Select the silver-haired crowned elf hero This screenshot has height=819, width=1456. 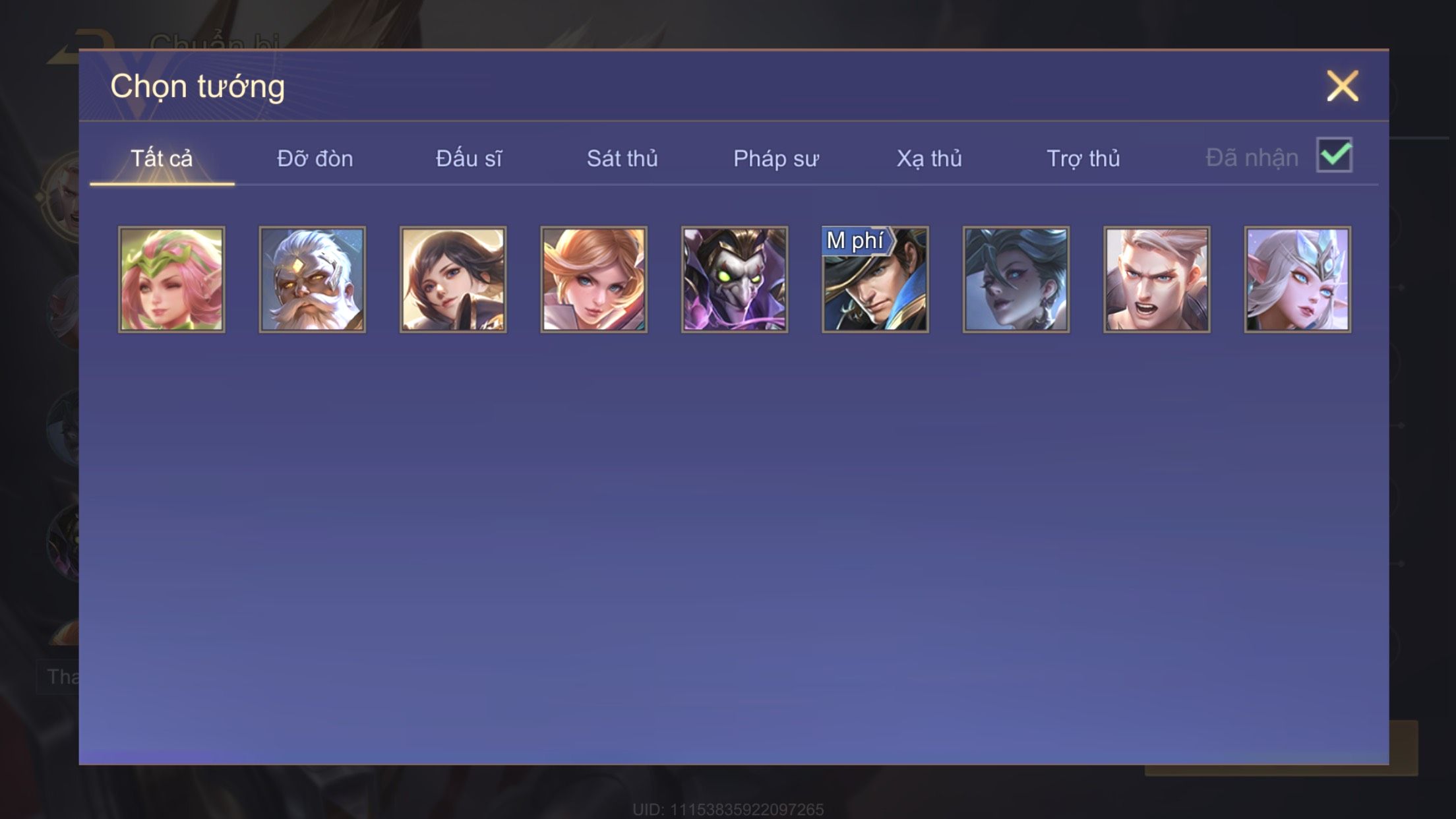1298,280
